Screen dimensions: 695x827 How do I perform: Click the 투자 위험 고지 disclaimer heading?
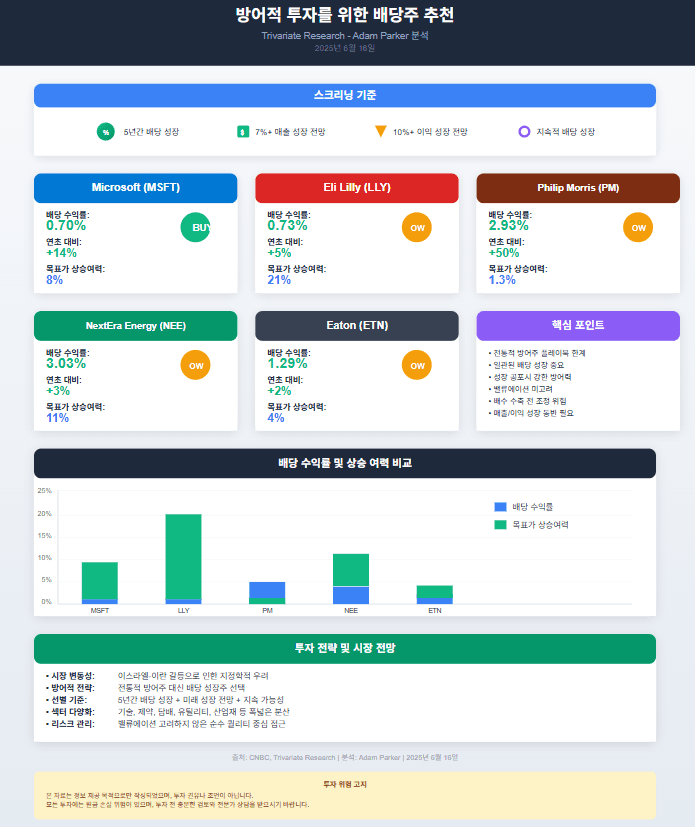pos(345,785)
